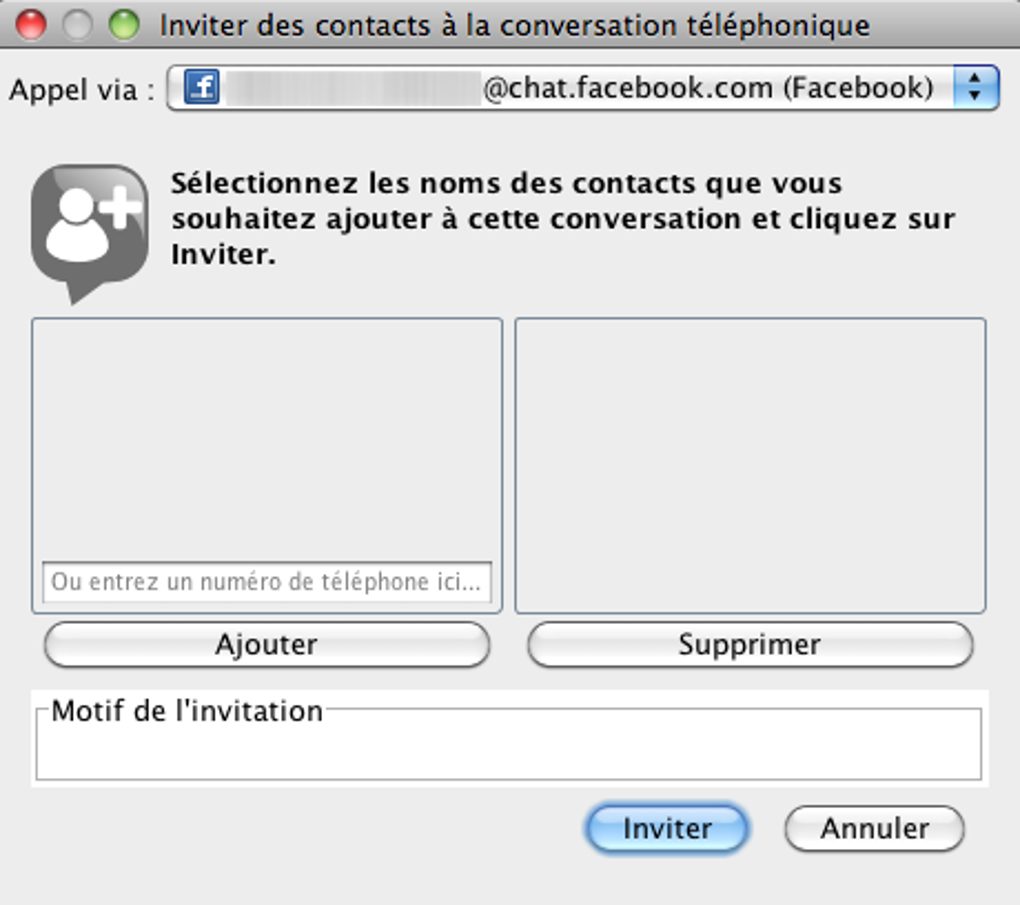Click the blurred account name in selector
The width and height of the screenshot is (1020, 905).
tap(352, 88)
